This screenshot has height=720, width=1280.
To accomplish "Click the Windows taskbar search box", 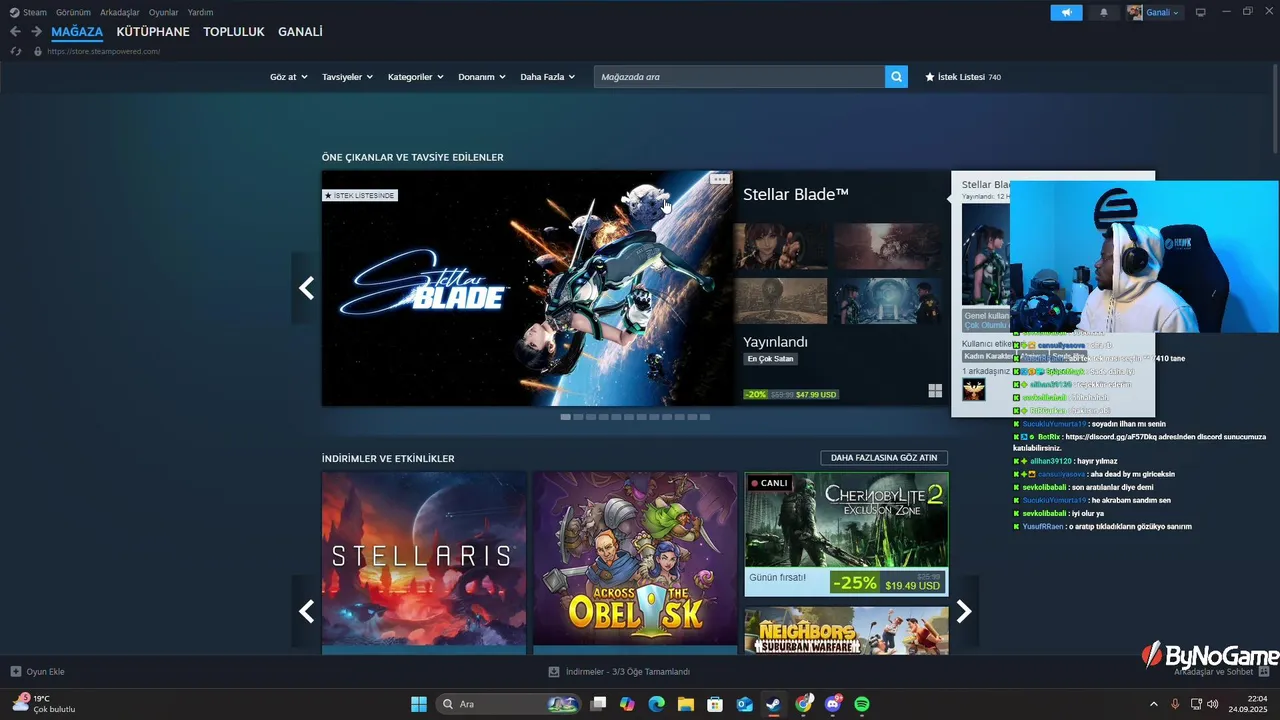I will point(508,704).
